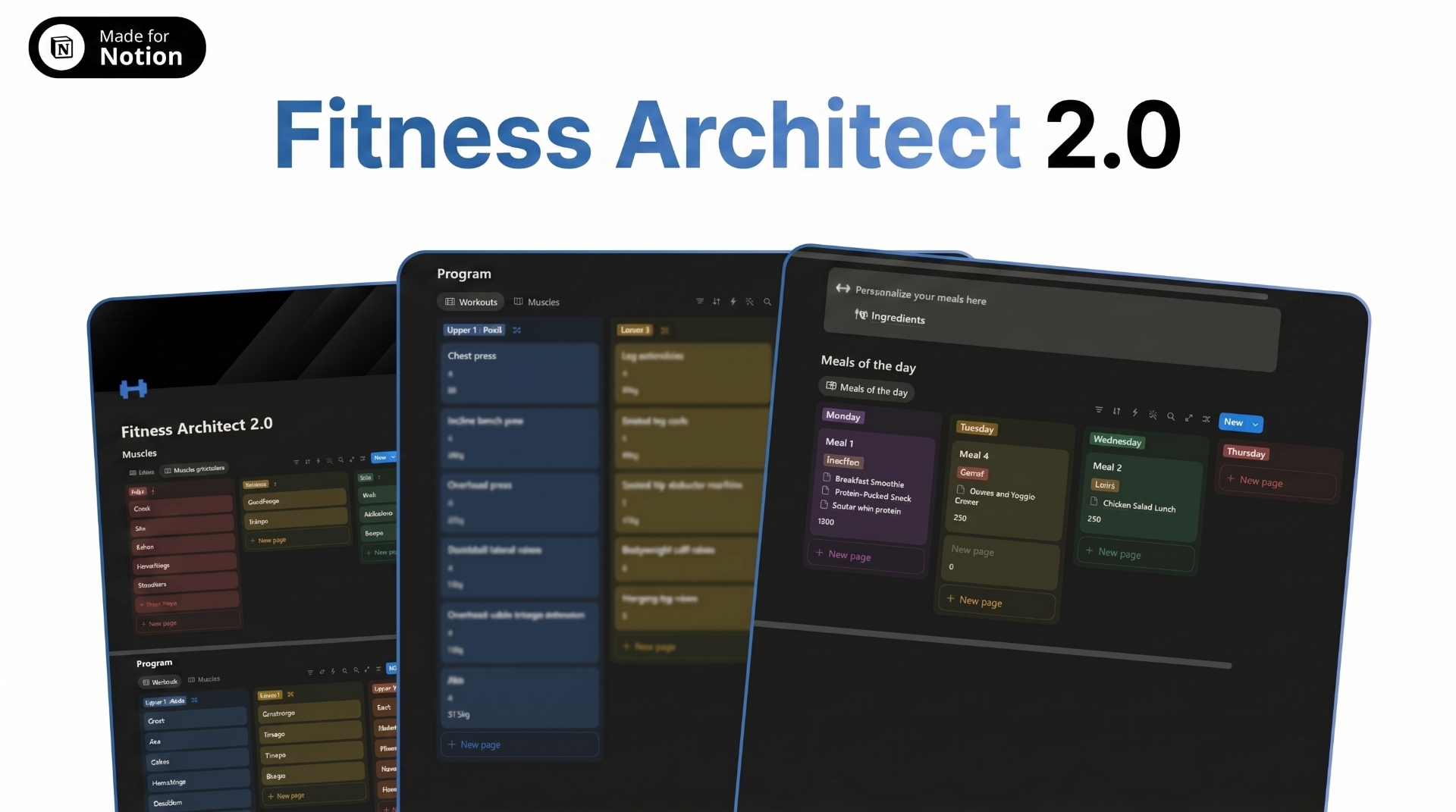This screenshot has width=1456, height=812.
Task: Click the blue dumbbell page icon
Action: 133,389
